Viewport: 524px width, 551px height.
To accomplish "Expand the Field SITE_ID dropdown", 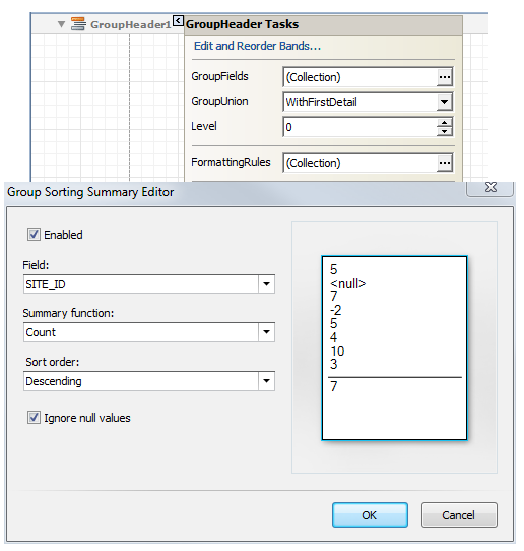I will click(x=266, y=284).
